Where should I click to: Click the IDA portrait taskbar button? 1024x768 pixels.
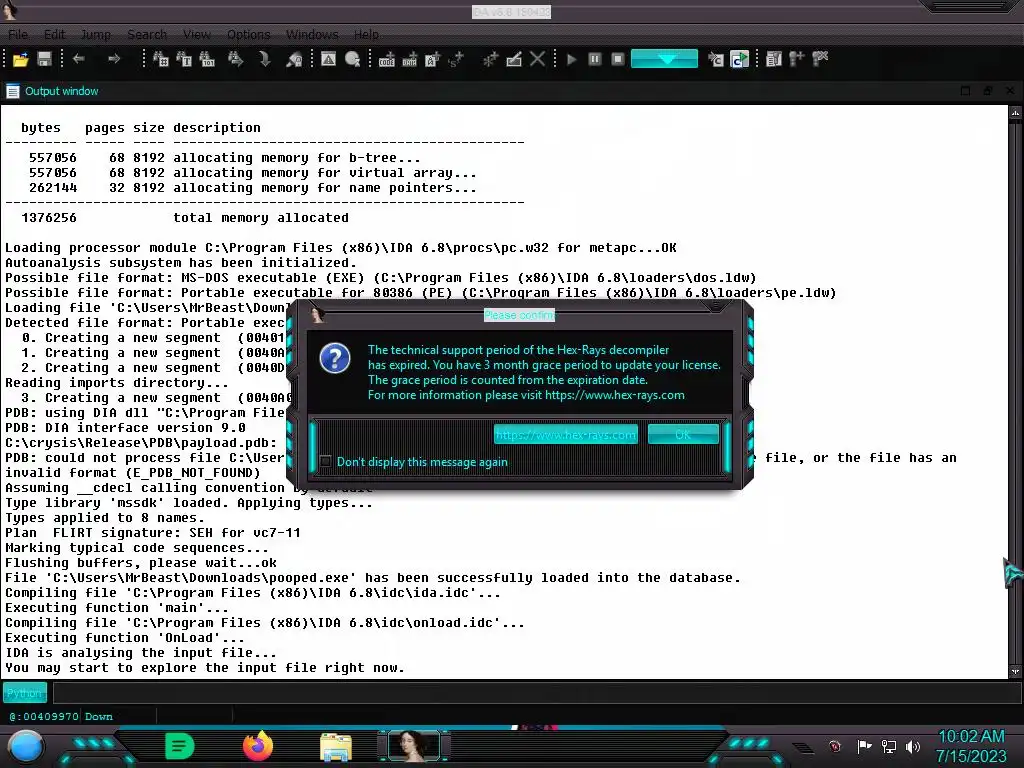[414, 746]
